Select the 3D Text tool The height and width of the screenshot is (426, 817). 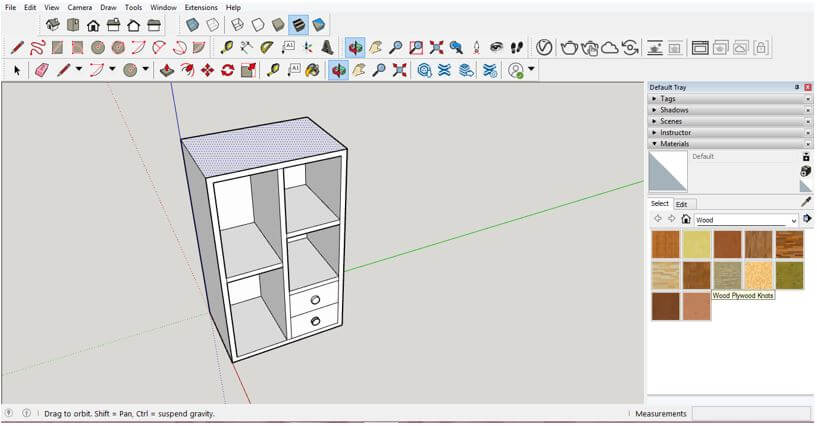coord(327,48)
